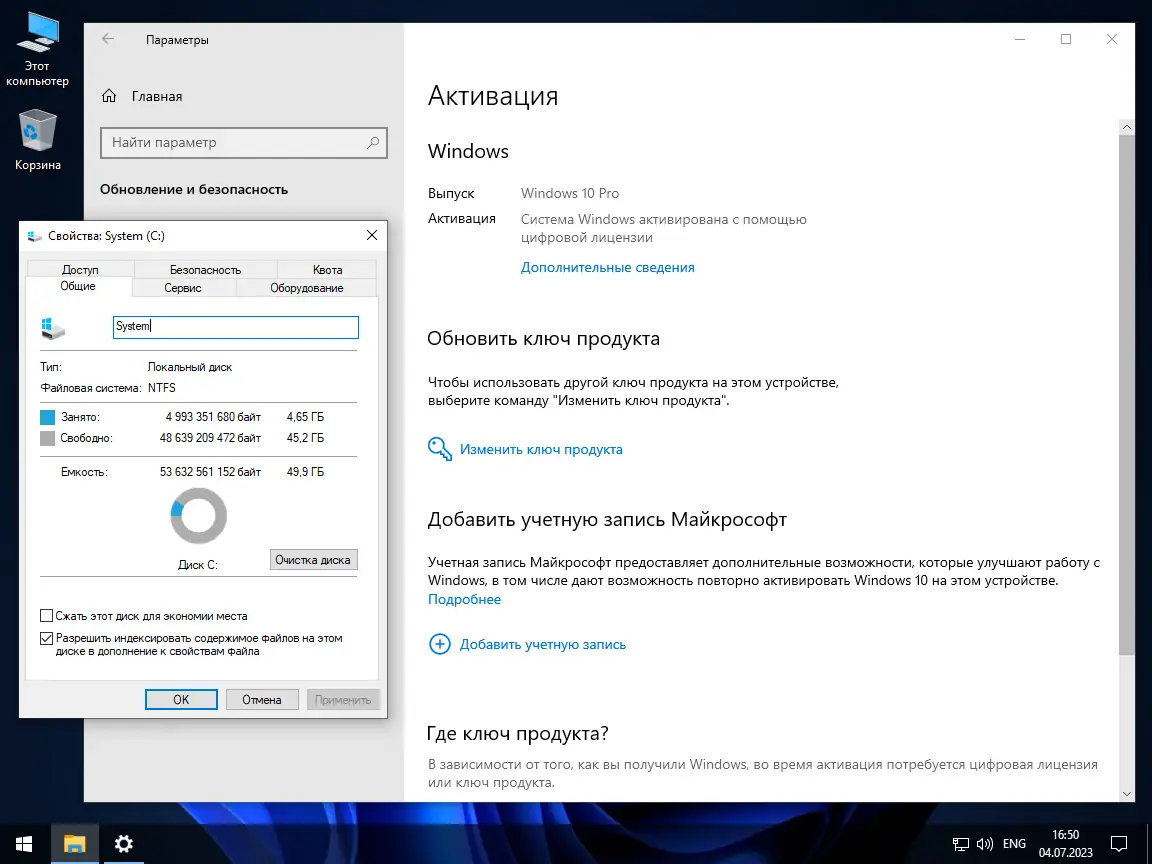Click 'Добавить учетную запись' link

[543, 644]
